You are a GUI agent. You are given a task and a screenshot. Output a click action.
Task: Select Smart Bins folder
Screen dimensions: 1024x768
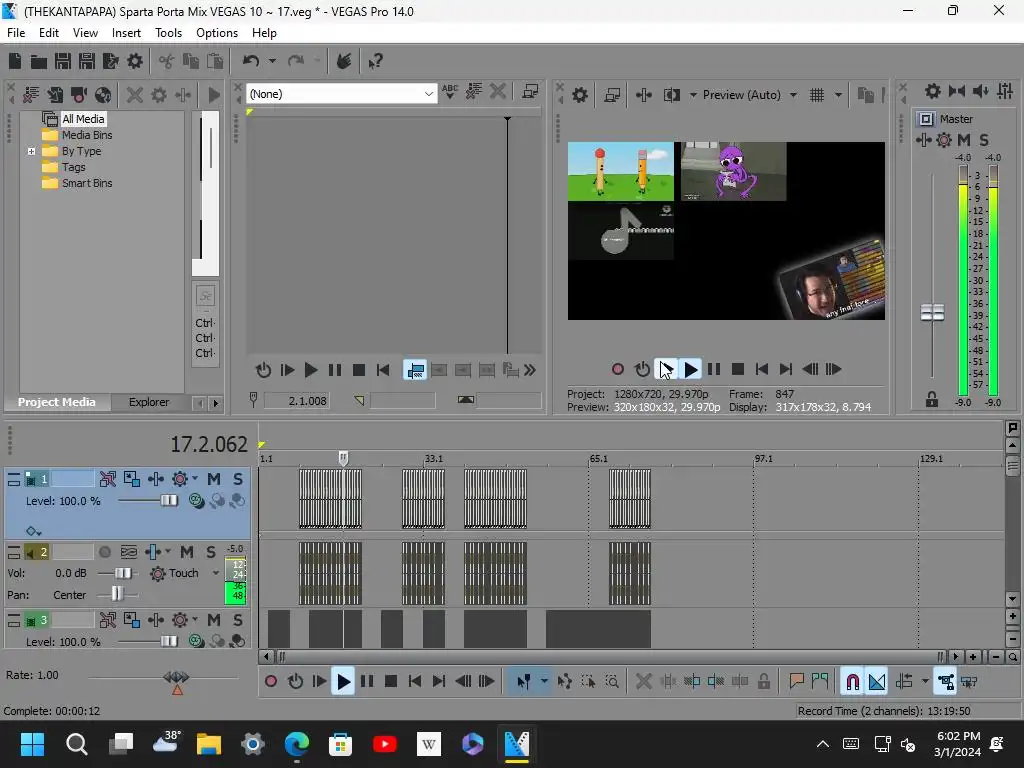pos(87,184)
